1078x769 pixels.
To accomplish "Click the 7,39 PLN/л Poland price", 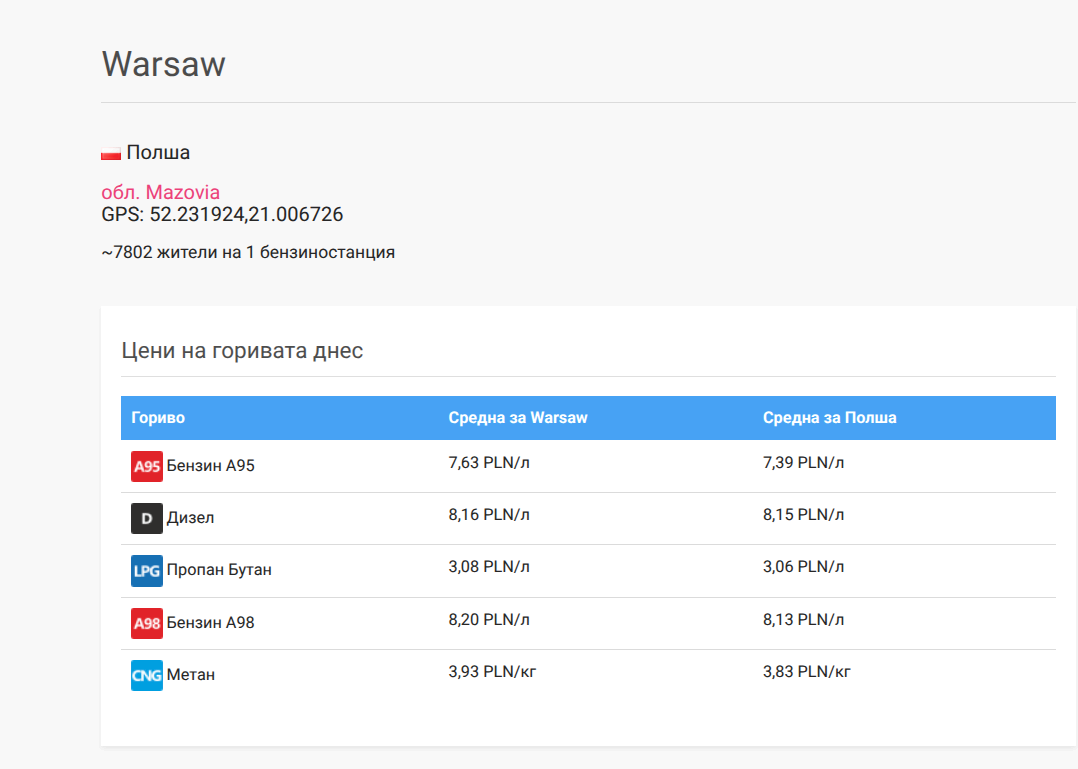I will tap(803, 463).
